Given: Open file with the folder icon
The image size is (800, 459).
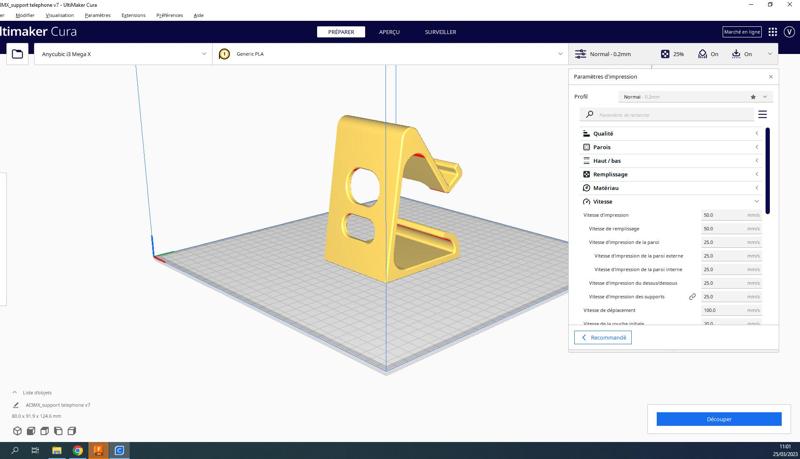Looking at the screenshot, I should click(x=17, y=54).
